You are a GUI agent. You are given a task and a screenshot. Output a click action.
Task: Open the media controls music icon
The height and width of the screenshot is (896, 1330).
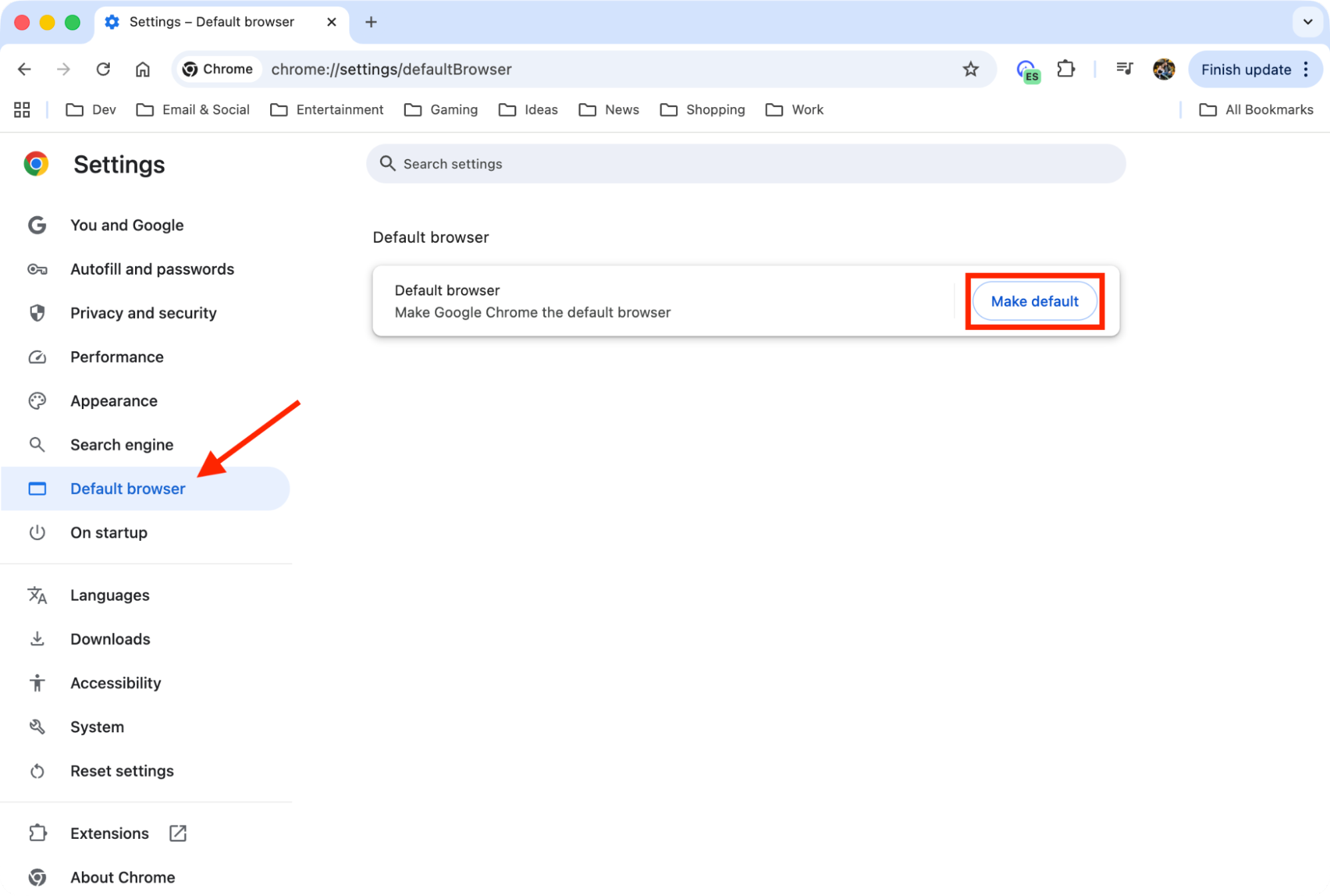pos(1124,69)
